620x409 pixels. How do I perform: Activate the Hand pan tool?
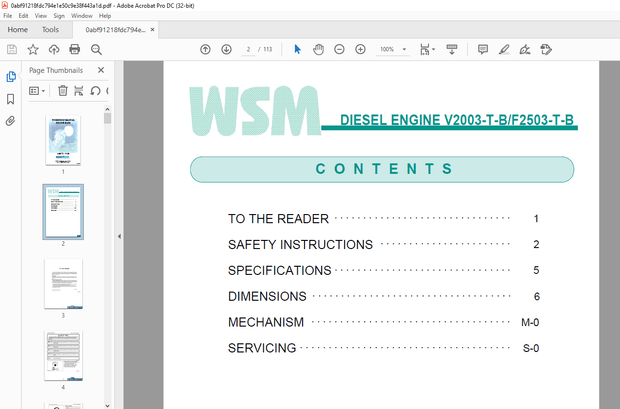[x=318, y=49]
